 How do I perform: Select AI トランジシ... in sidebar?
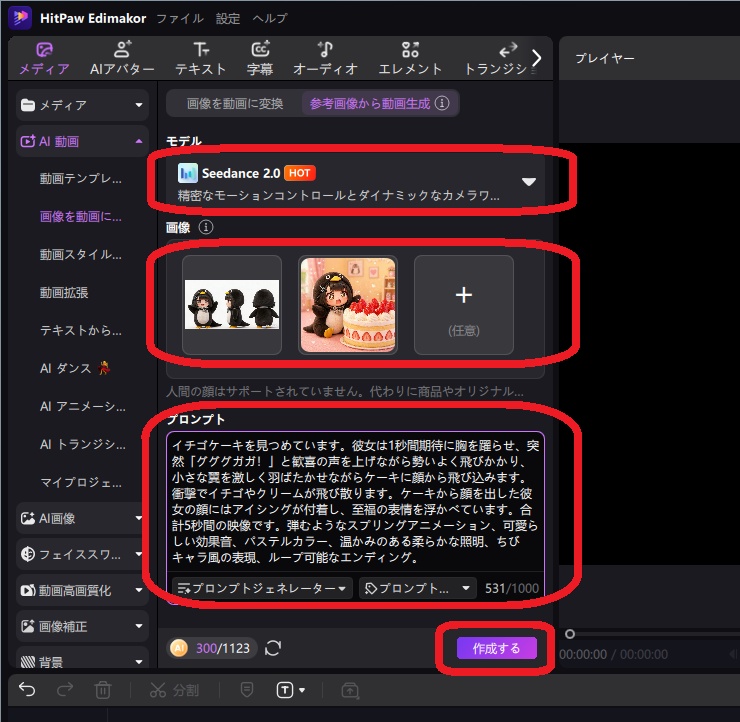tap(83, 445)
